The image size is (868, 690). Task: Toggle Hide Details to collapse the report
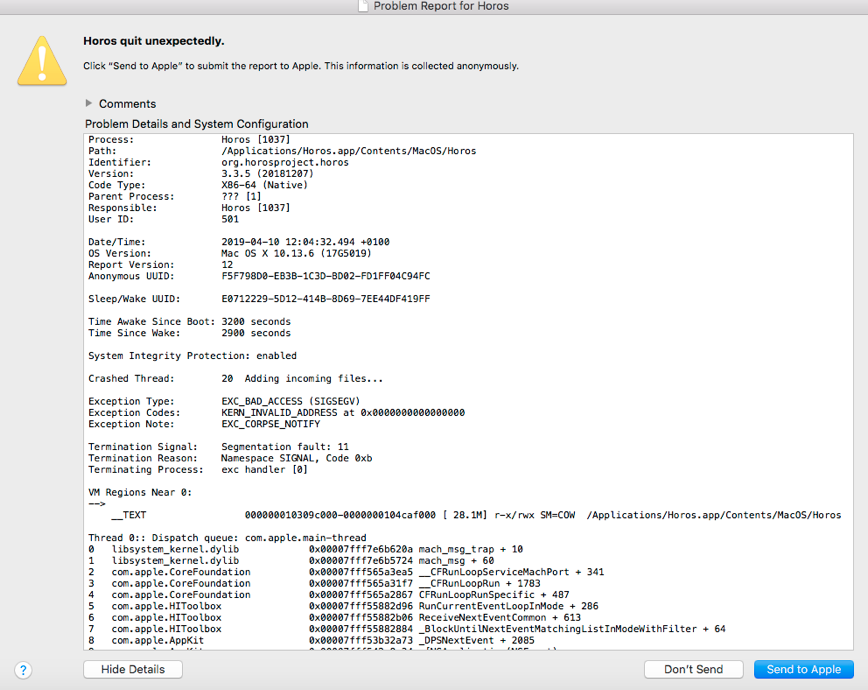(x=132, y=669)
